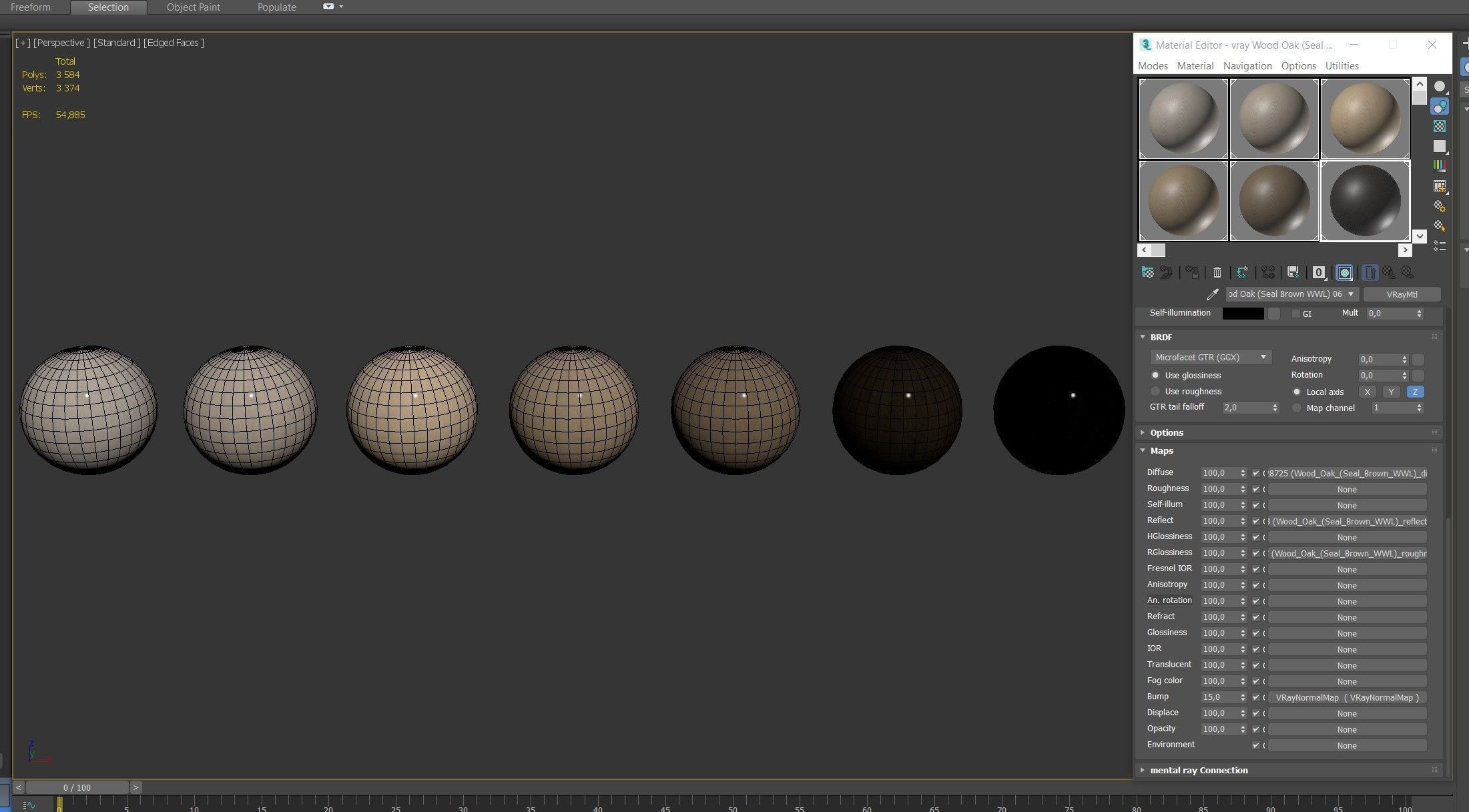Expand the mental ray Connection rollout
This screenshot has width=1469, height=812.
pos(1198,770)
